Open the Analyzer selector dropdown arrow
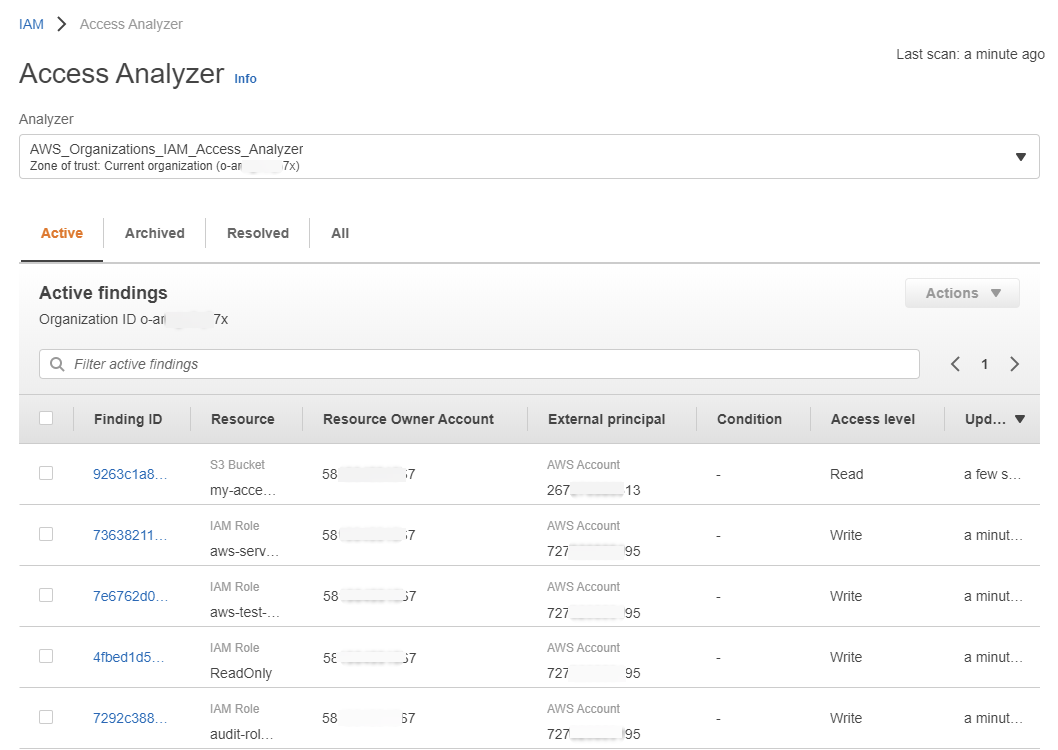1058x750 pixels. pos(1021,156)
